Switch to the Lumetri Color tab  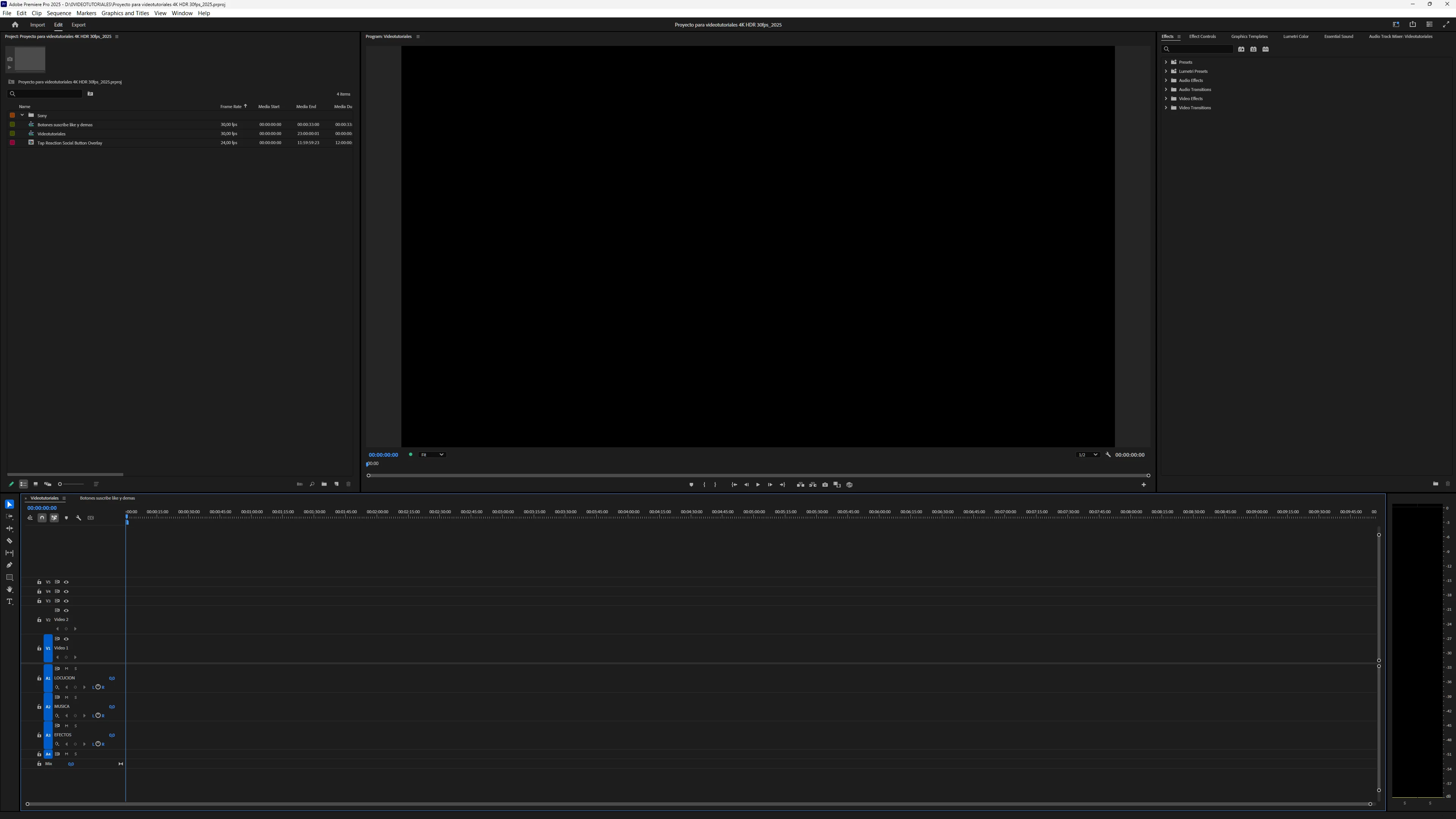pyautogui.click(x=1296, y=36)
